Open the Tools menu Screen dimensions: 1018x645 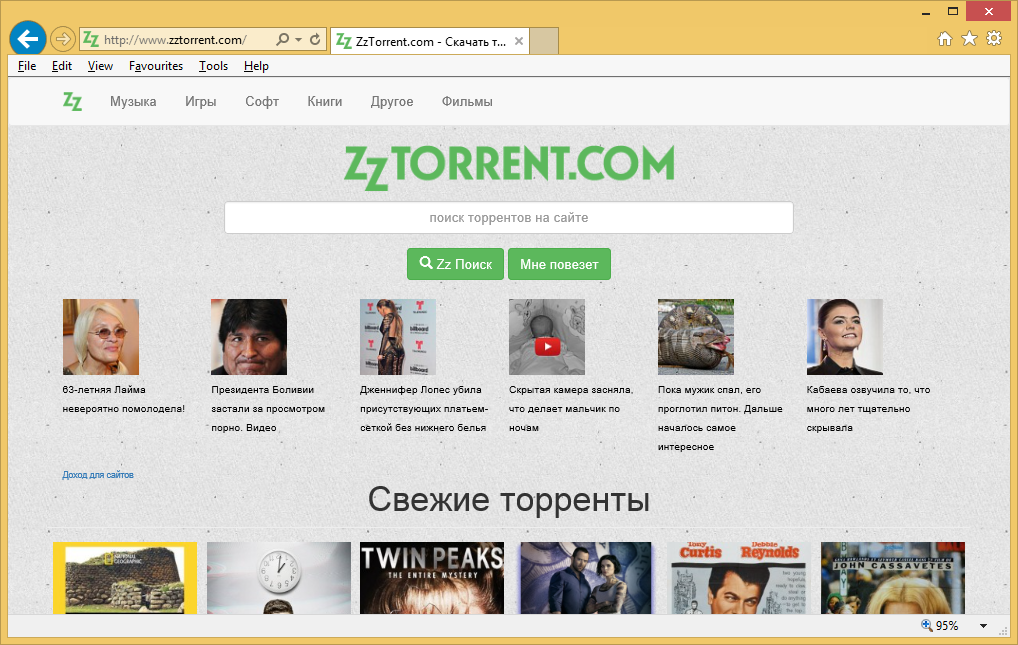point(213,66)
